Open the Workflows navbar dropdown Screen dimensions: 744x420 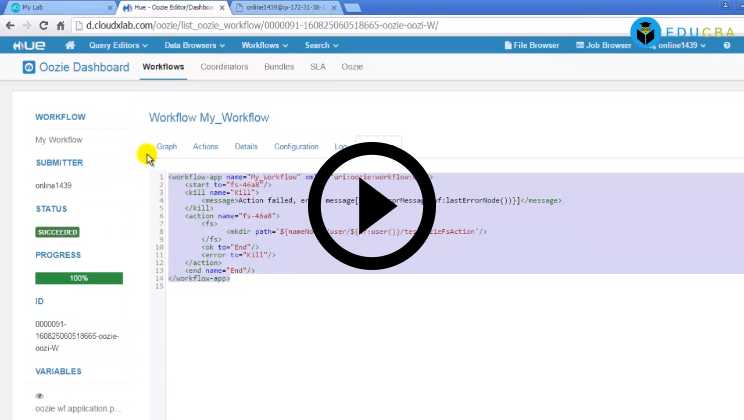coord(265,45)
